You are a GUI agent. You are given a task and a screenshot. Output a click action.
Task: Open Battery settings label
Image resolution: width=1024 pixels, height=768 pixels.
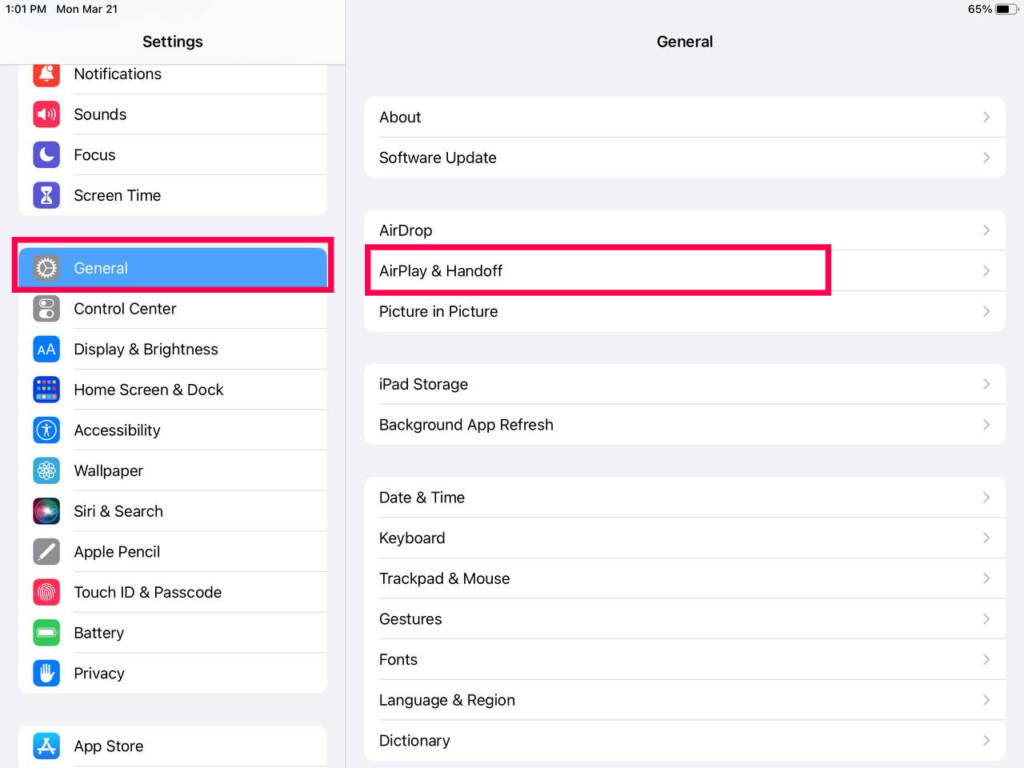tap(99, 633)
